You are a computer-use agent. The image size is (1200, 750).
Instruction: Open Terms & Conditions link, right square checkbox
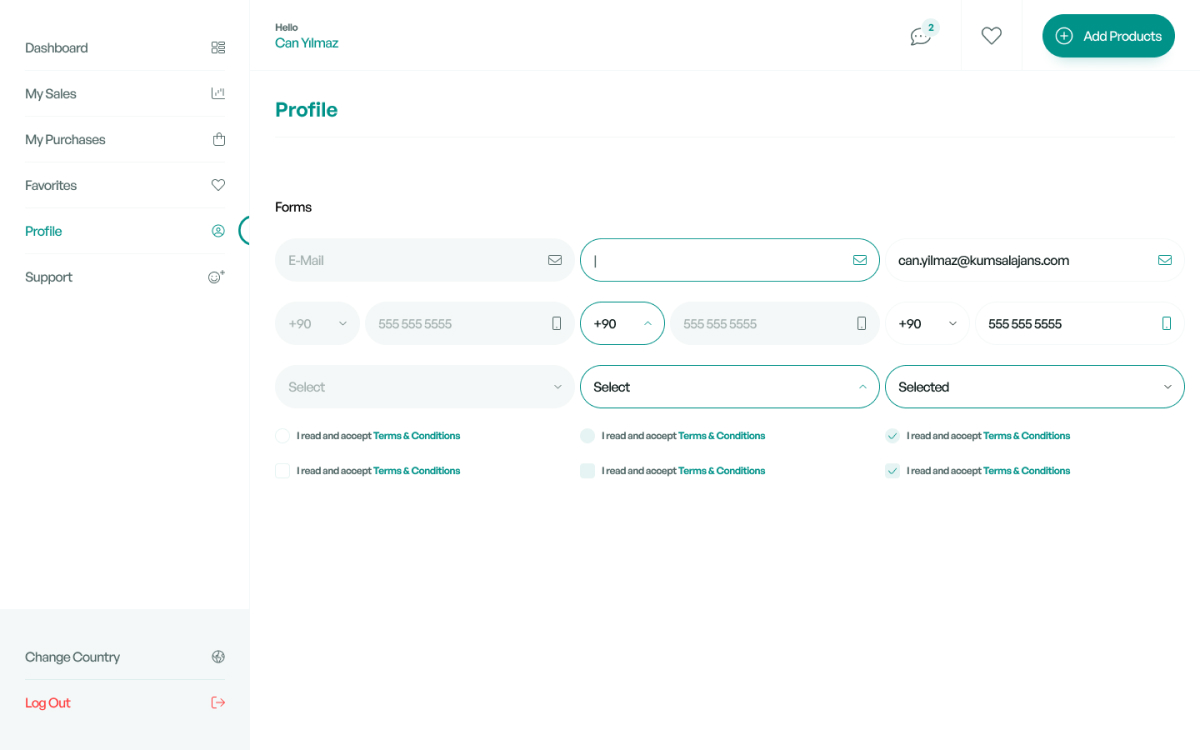pos(1027,470)
